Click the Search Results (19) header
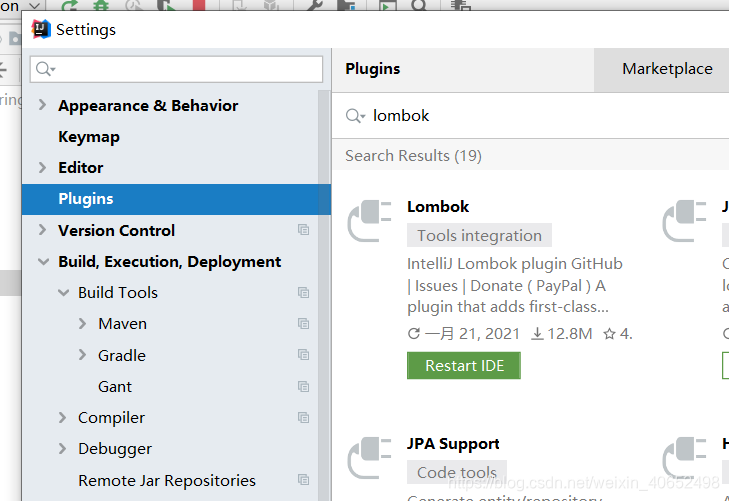This screenshot has height=501, width=729. (413, 155)
